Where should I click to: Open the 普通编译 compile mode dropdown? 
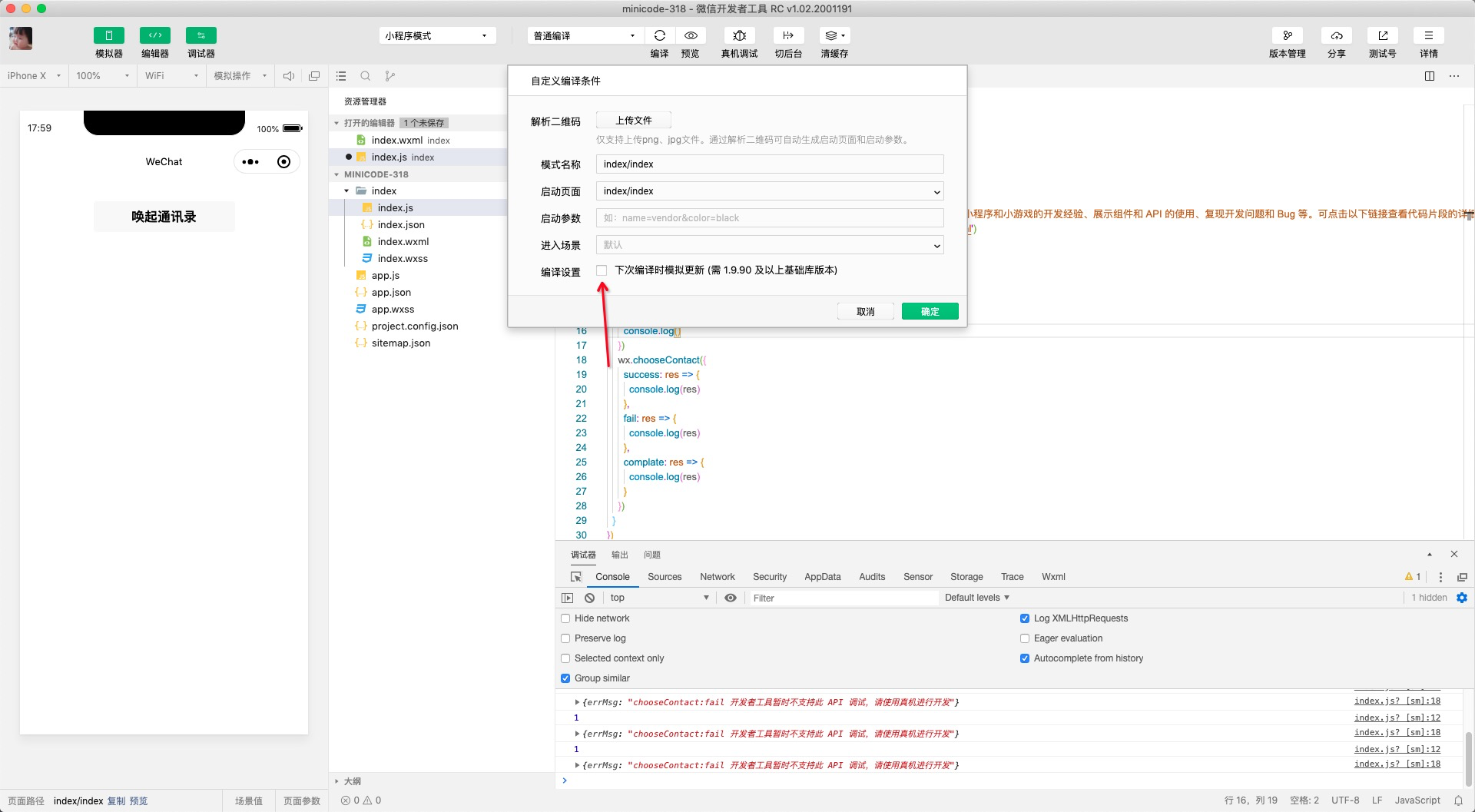tap(585, 35)
